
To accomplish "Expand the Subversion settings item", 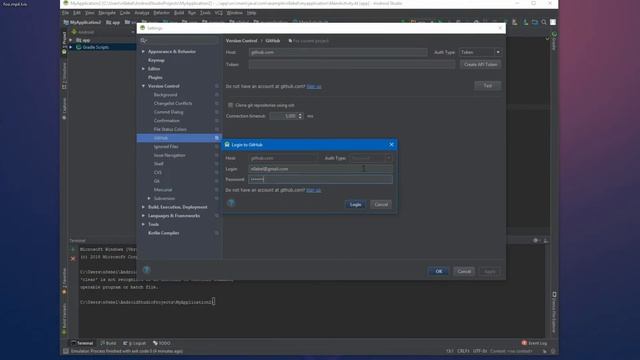I will point(149,198).
